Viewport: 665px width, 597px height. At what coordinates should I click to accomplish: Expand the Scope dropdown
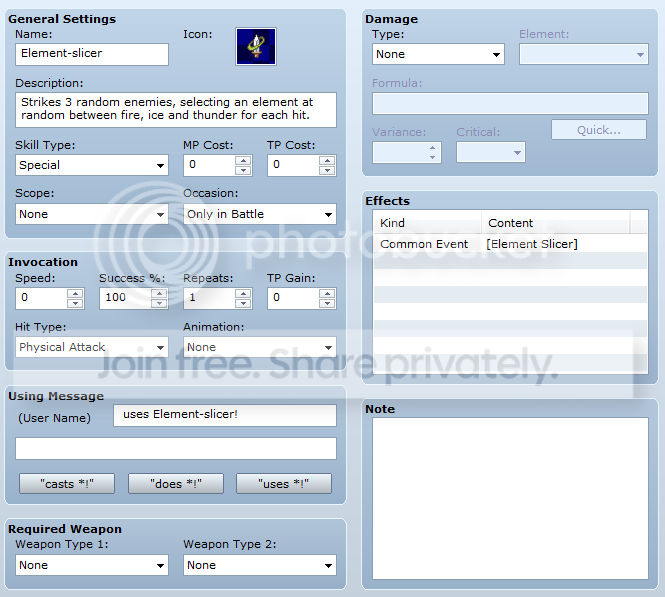coord(92,214)
